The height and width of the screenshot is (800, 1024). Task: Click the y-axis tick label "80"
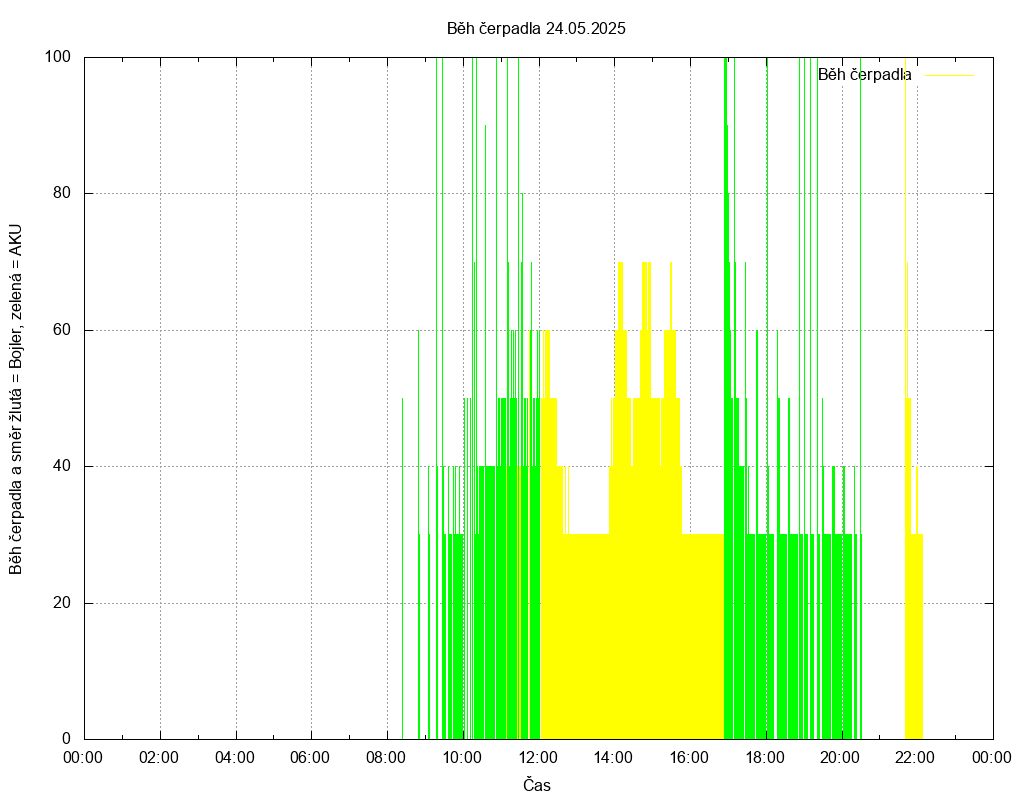(x=62, y=193)
